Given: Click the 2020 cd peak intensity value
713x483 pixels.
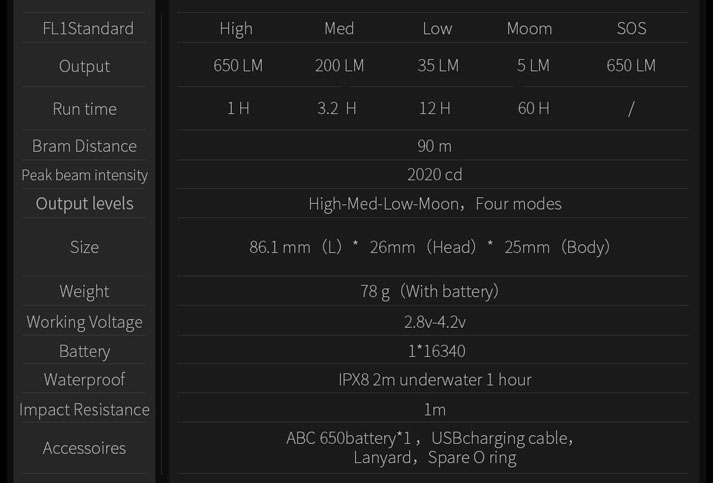Looking at the screenshot, I should tap(434, 175).
